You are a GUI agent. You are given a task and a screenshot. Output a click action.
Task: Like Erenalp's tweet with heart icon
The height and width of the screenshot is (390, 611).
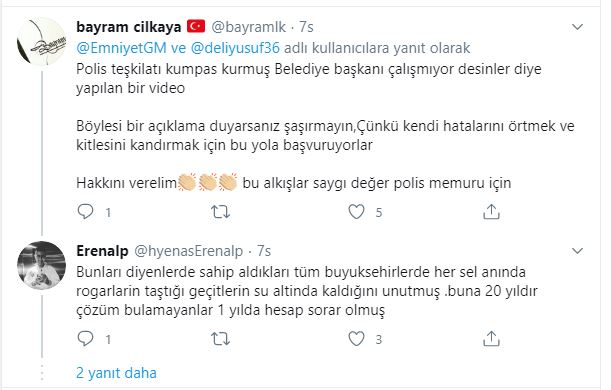pyautogui.click(x=356, y=339)
